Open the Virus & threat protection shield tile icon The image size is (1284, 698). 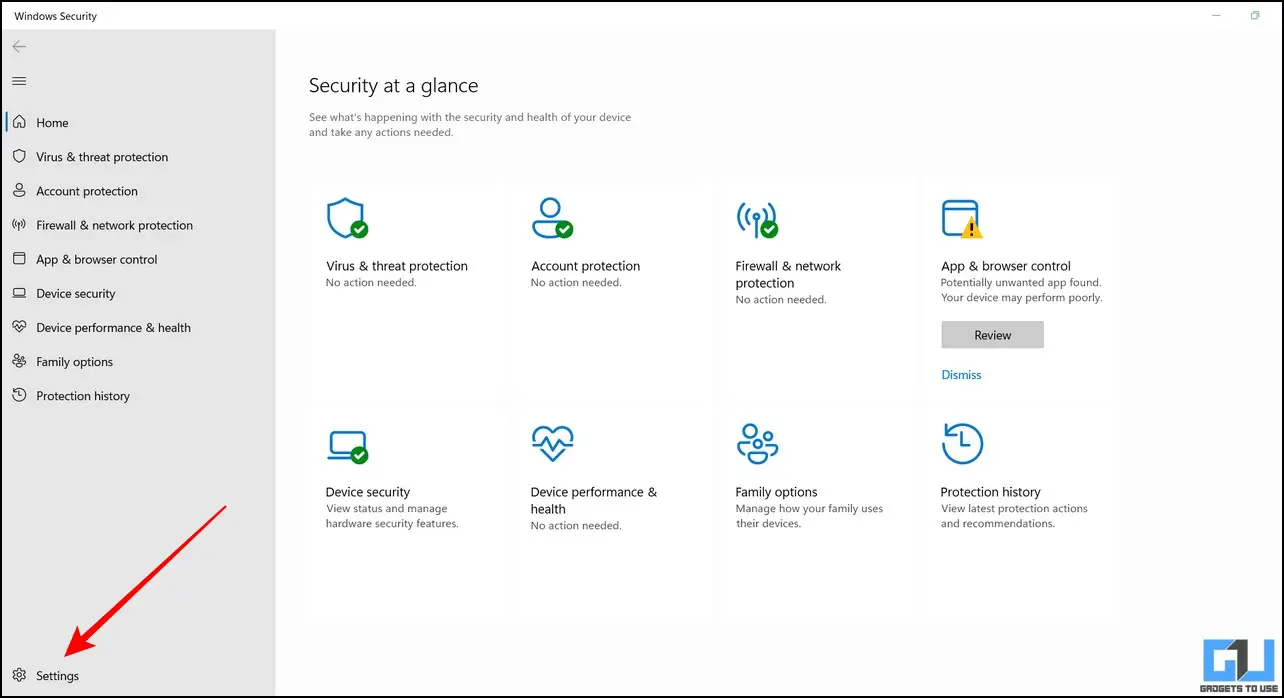point(347,217)
